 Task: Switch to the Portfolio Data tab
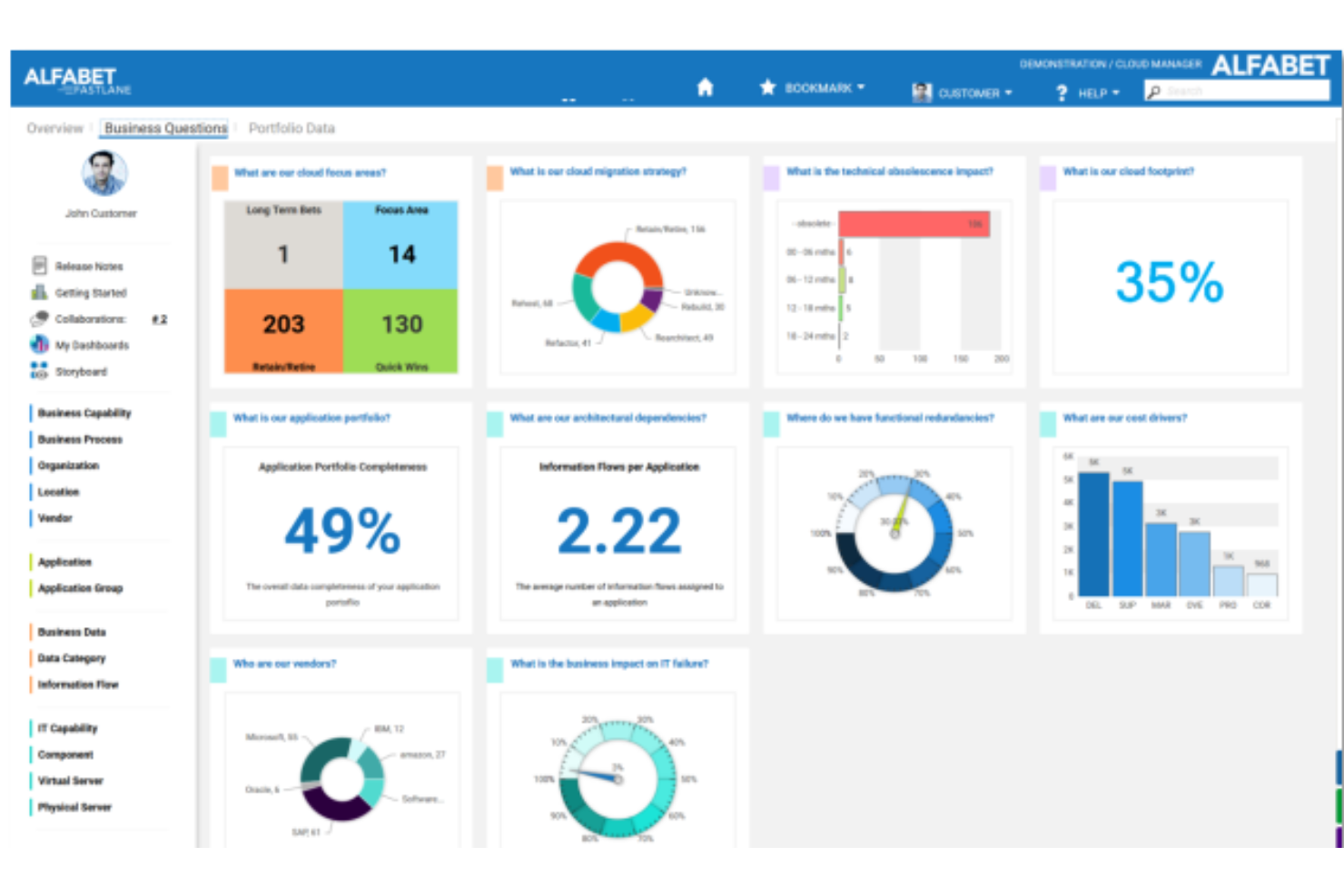coord(292,128)
